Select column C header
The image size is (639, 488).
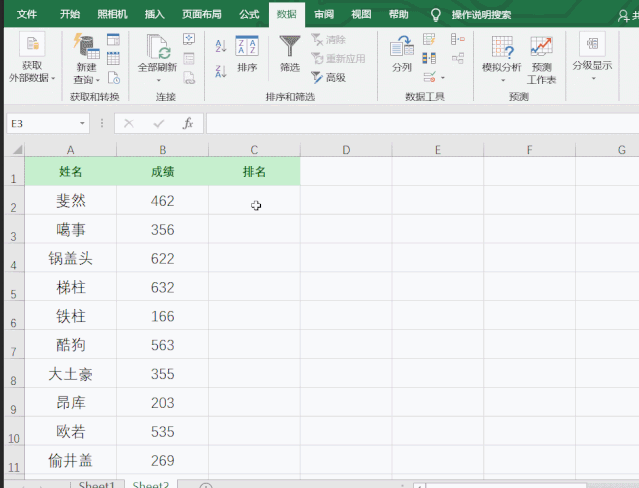[254, 150]
